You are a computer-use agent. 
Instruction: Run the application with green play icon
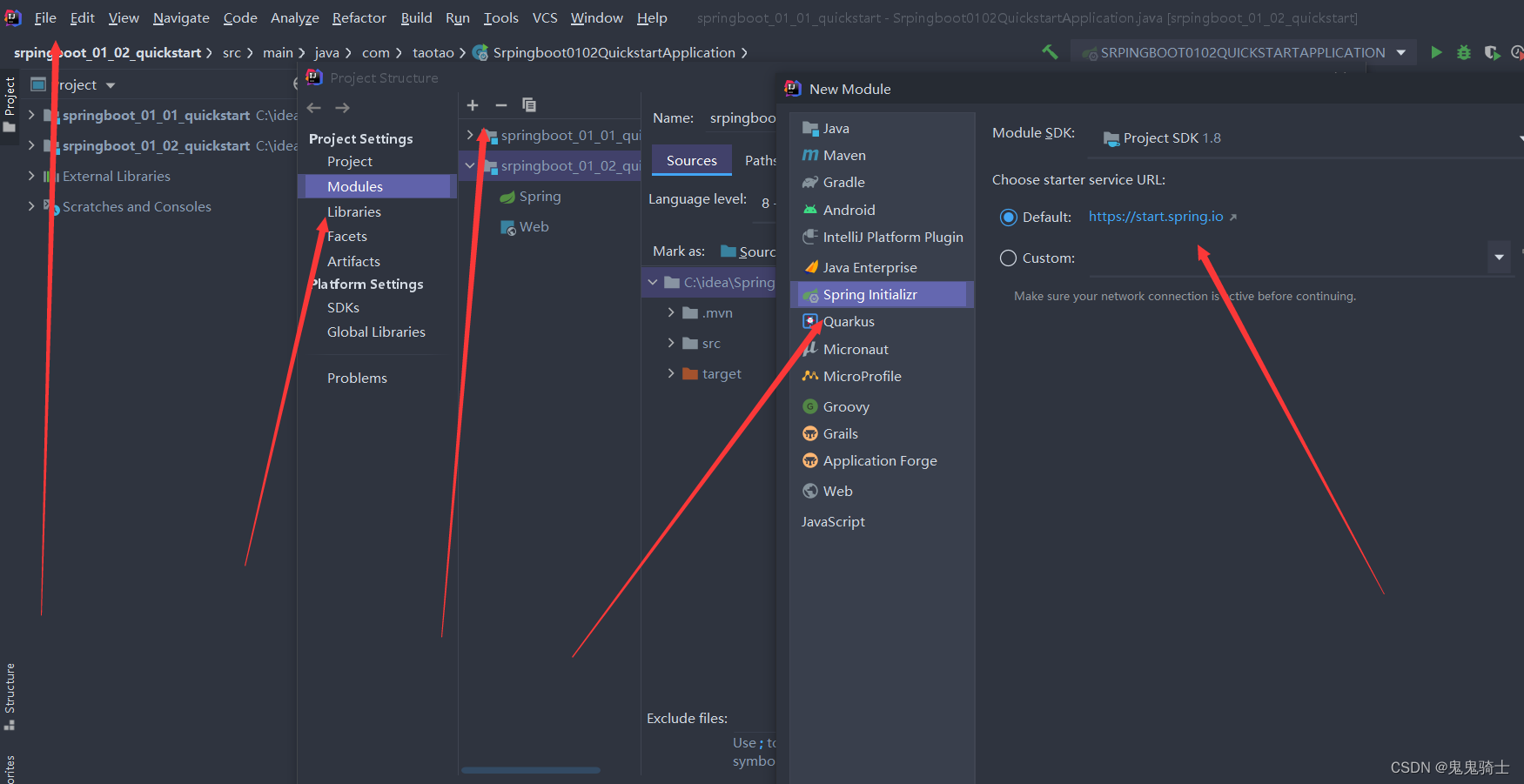1436,52
